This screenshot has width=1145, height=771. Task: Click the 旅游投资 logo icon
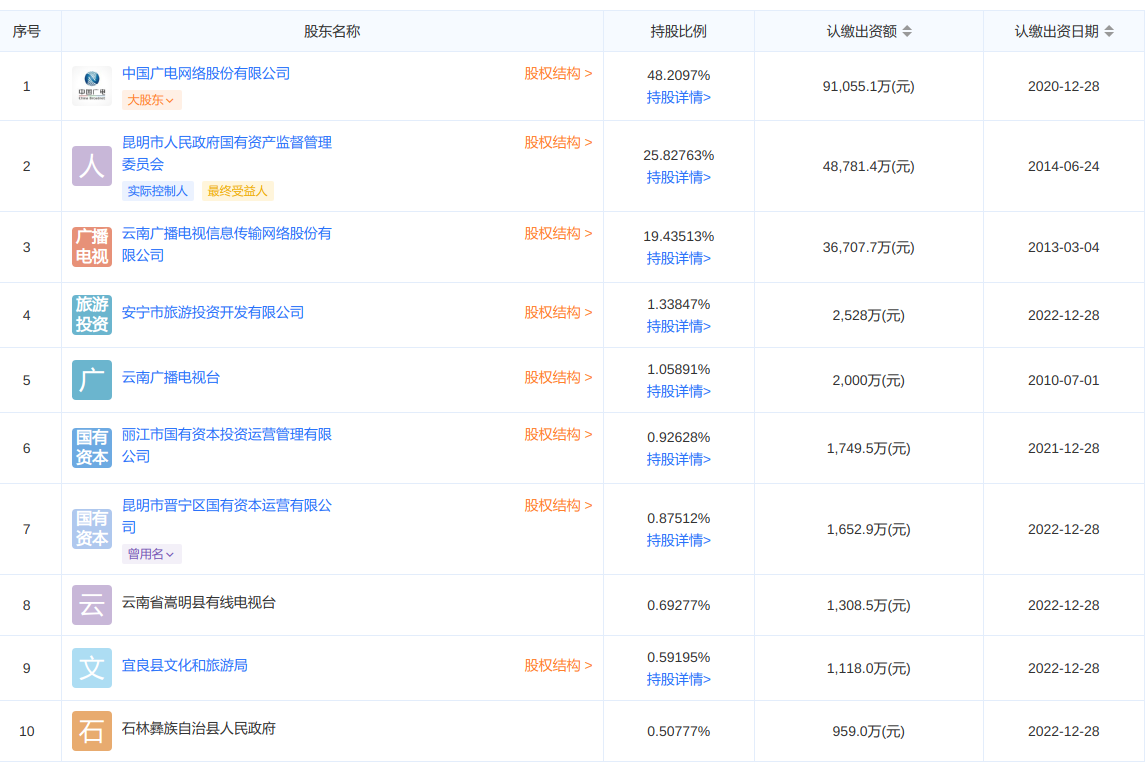pyautogui.click(x=92, y=315)
